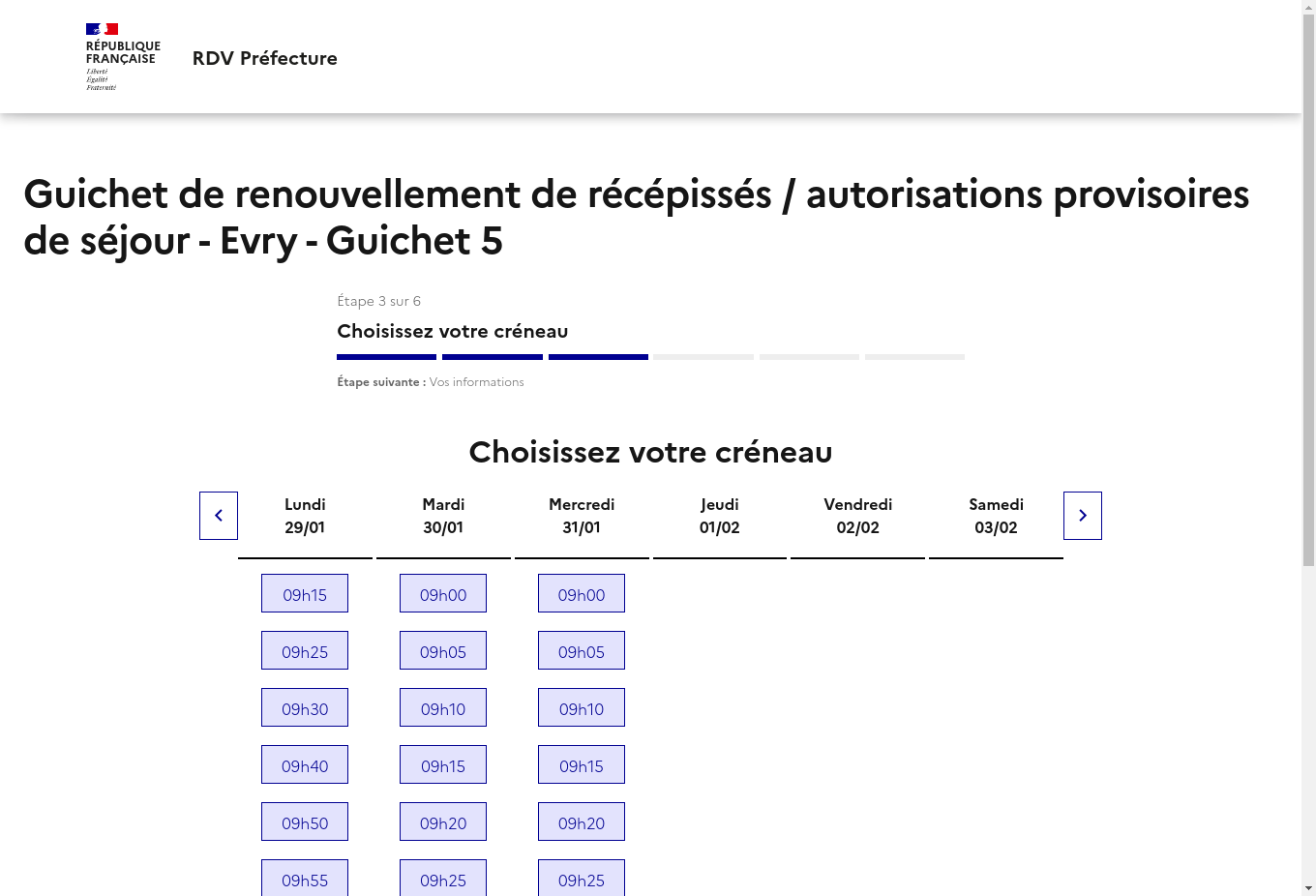Choose the Mardi 30/01 09h15 slot
The image size is (1316, 896).
(443, 765)
